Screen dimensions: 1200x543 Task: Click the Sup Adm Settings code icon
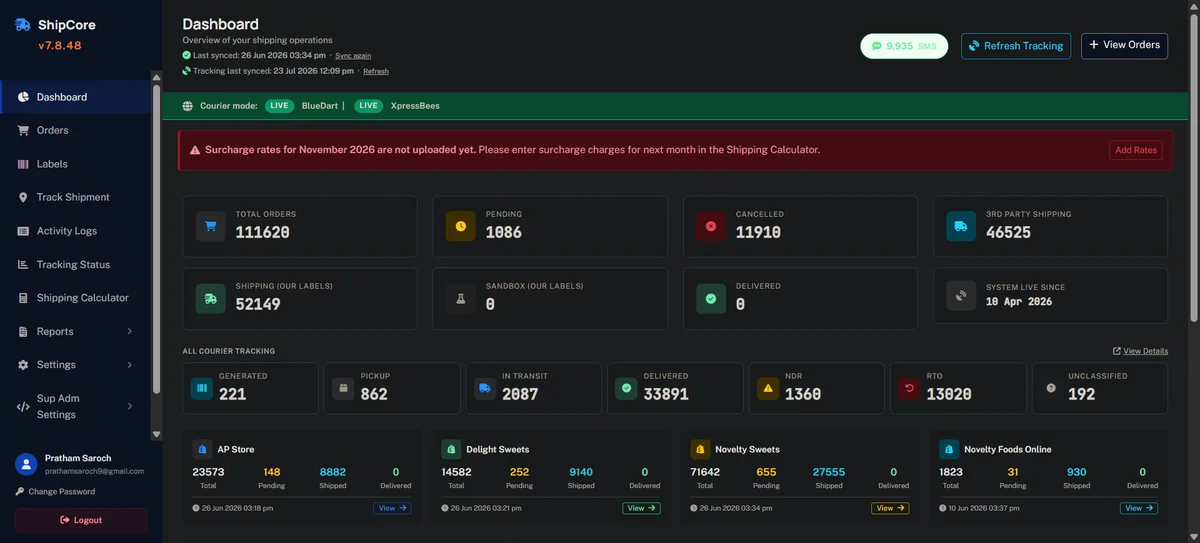pos(23,407)
